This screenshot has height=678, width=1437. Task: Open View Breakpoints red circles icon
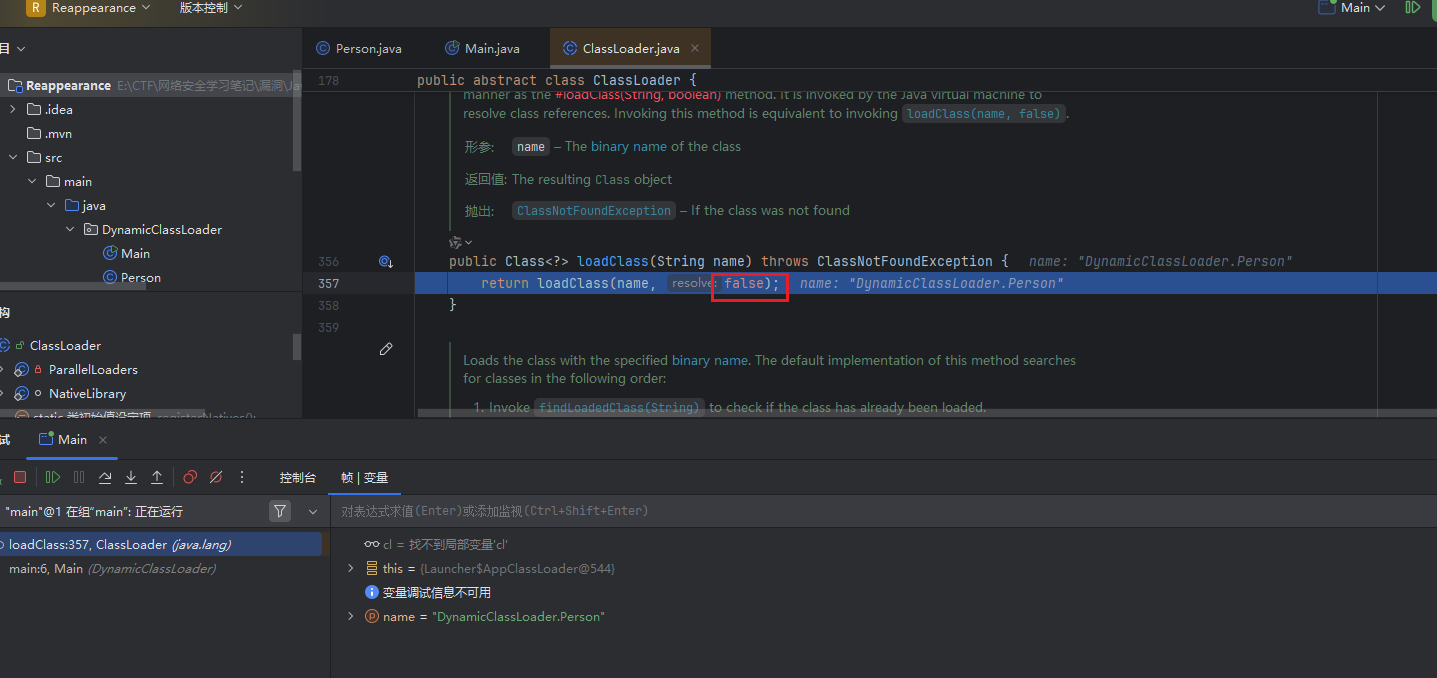pyautogui.click(x=190, y=478)
